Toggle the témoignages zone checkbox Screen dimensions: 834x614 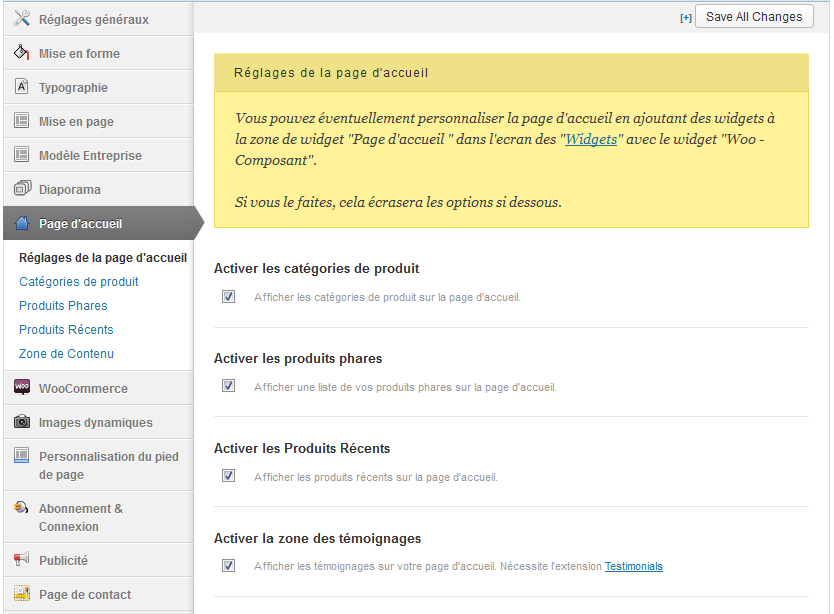(x=229, y=565)
